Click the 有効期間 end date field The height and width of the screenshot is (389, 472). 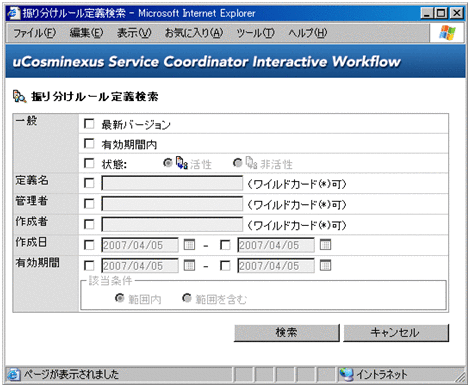pyautogui.click(x=276, y=266)
